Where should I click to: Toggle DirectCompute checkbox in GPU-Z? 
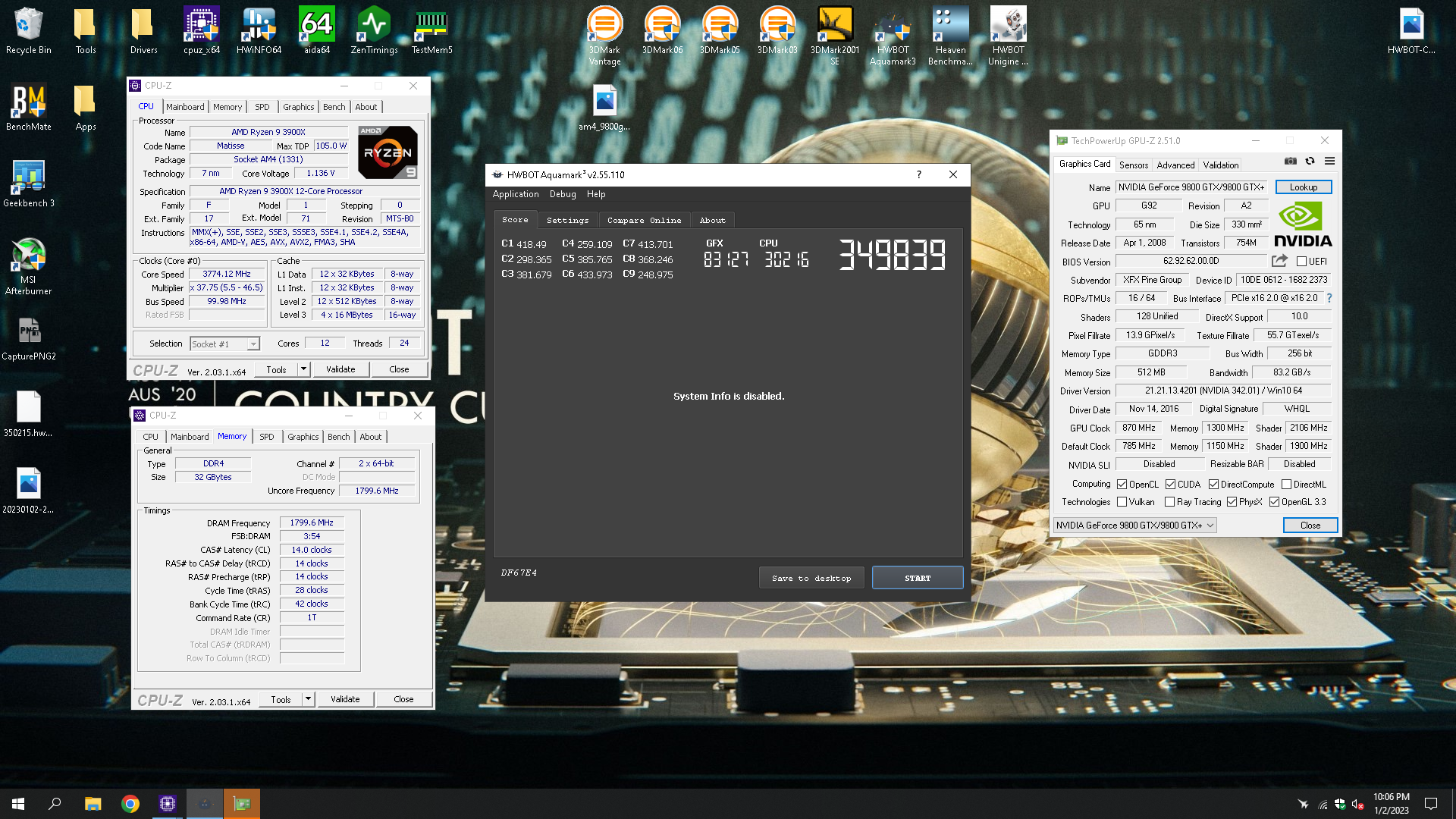coord(1214,485)
